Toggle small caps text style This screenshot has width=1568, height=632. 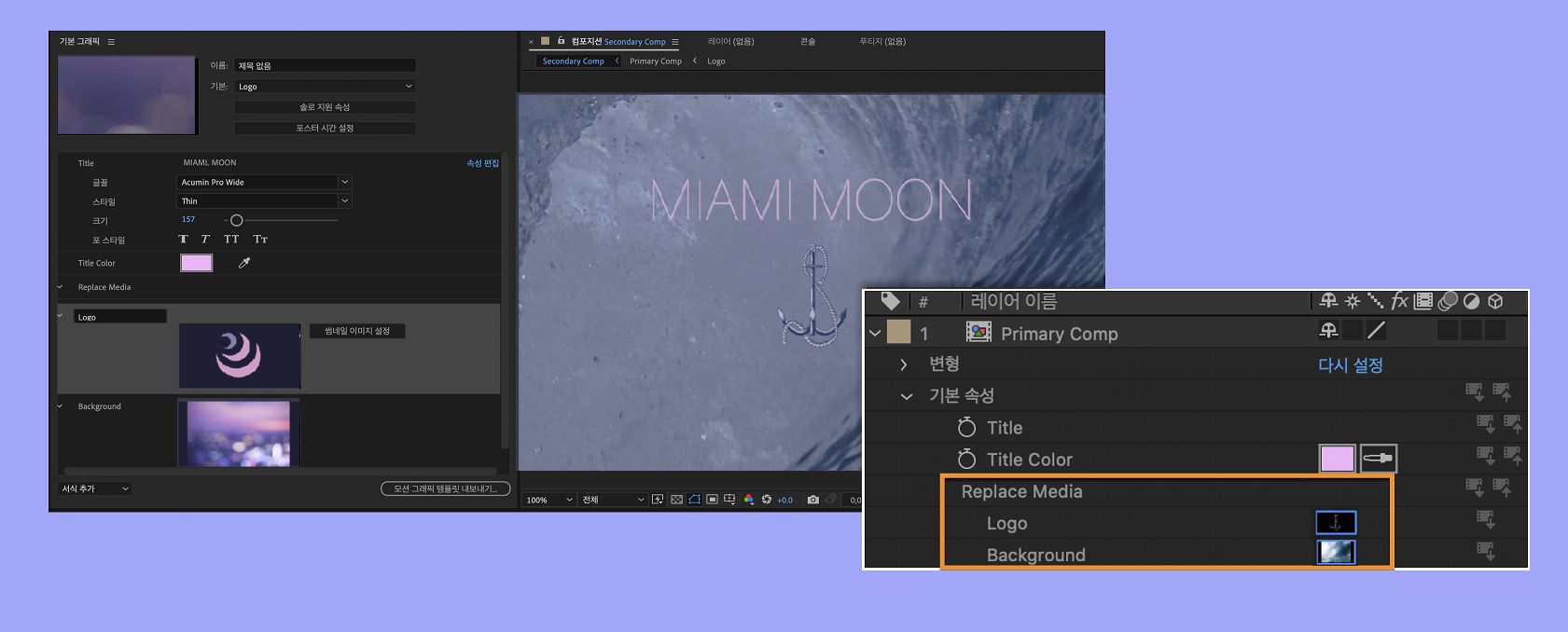point(260,240)
